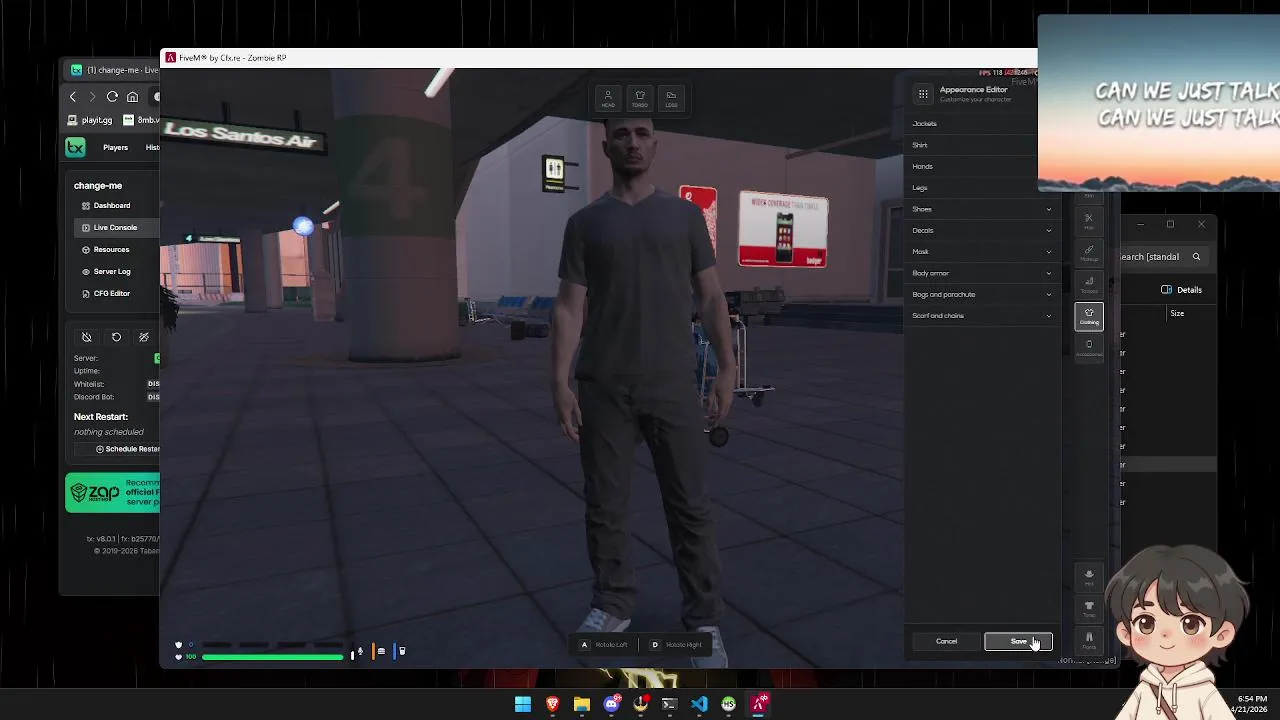Click the Appearance Editor grid menu icon
The width and height of the screenshot is (1280, 720).
(923, 94)
